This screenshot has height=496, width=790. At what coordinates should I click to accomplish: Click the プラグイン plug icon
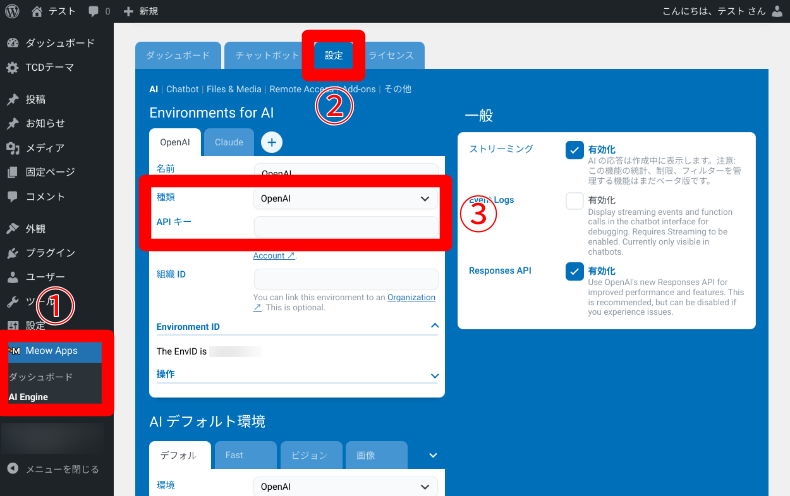tap(13, 253)
